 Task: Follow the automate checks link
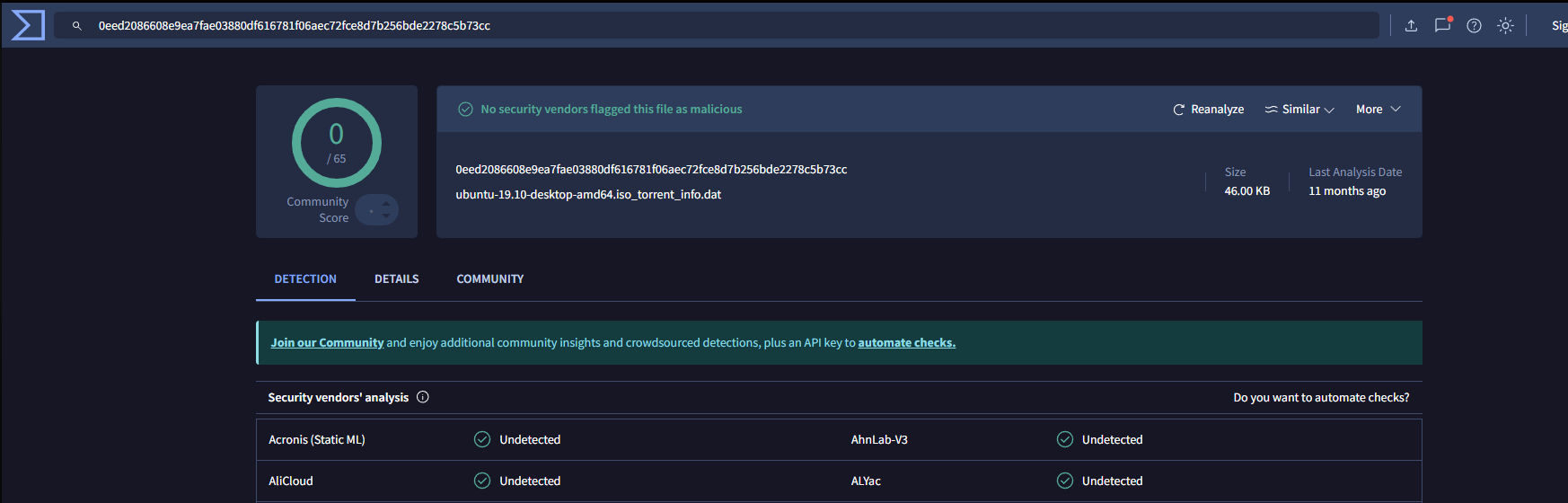point(906,343)
